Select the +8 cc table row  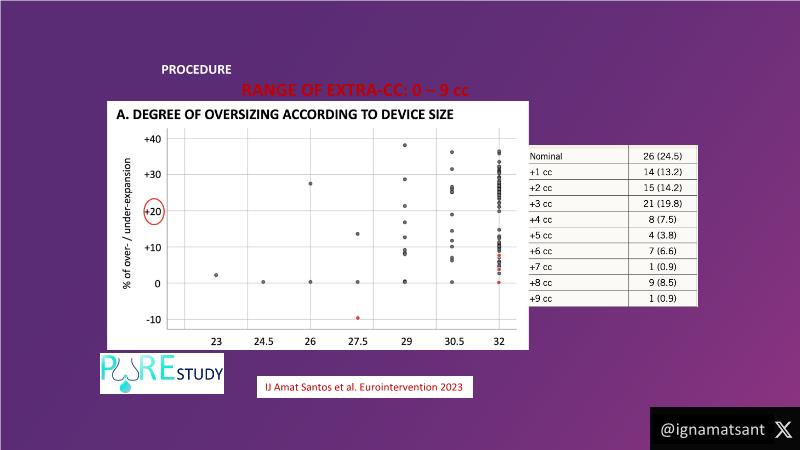[611, 283]
